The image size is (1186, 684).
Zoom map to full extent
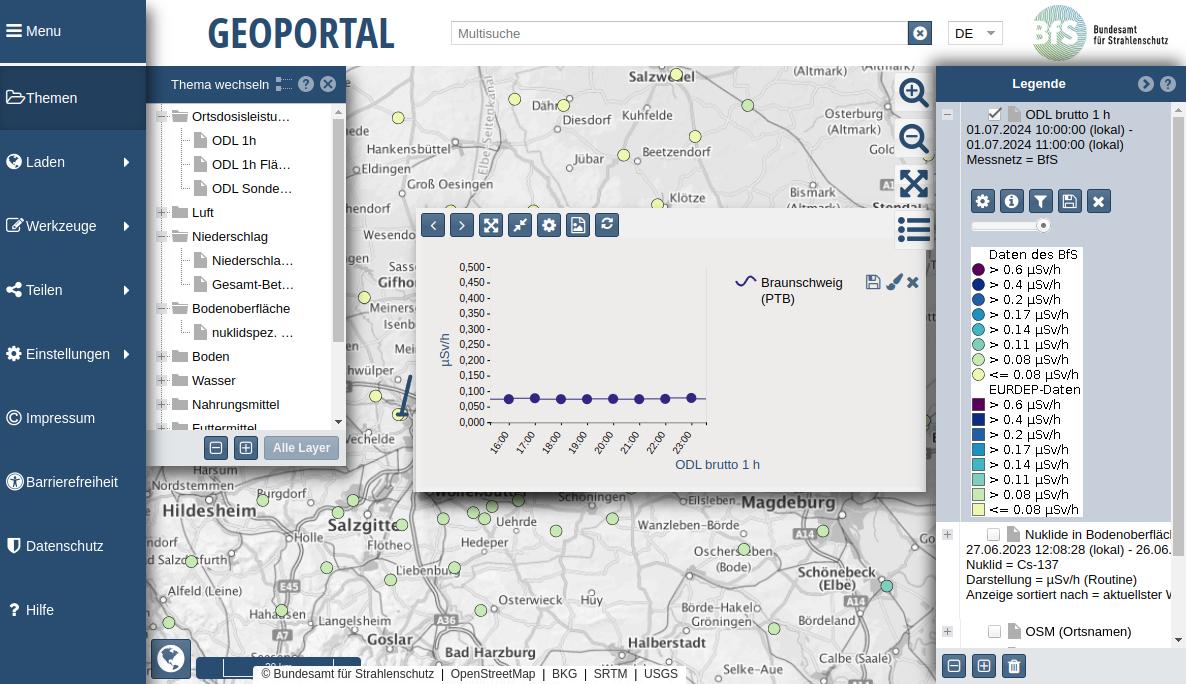(x=913, y=183)
